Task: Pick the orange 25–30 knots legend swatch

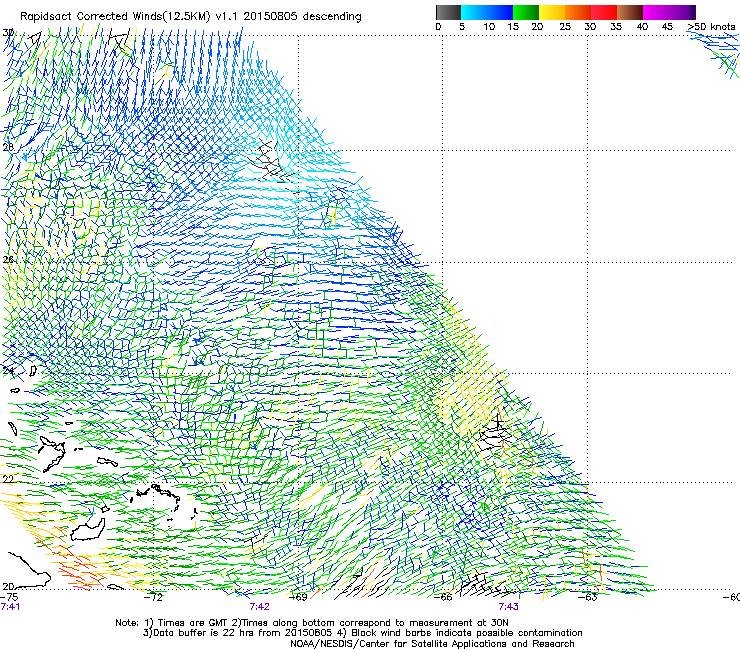Action: pyautogui.click(x=578, y=12)
